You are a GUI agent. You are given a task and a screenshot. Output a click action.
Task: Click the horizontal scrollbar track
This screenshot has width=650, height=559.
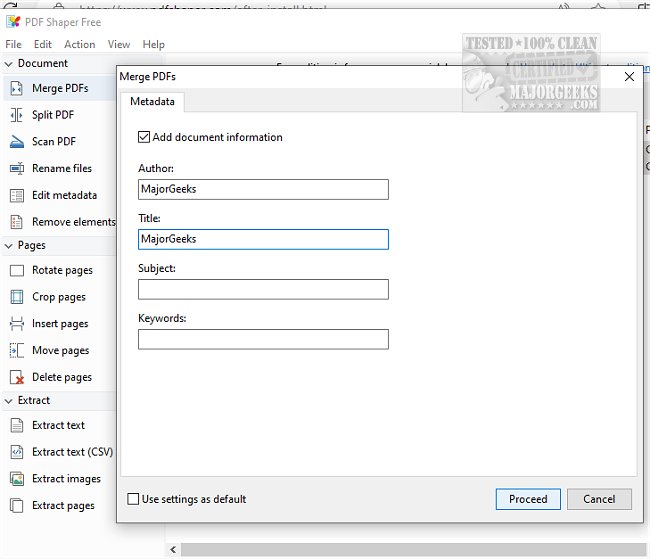point(413,550)
